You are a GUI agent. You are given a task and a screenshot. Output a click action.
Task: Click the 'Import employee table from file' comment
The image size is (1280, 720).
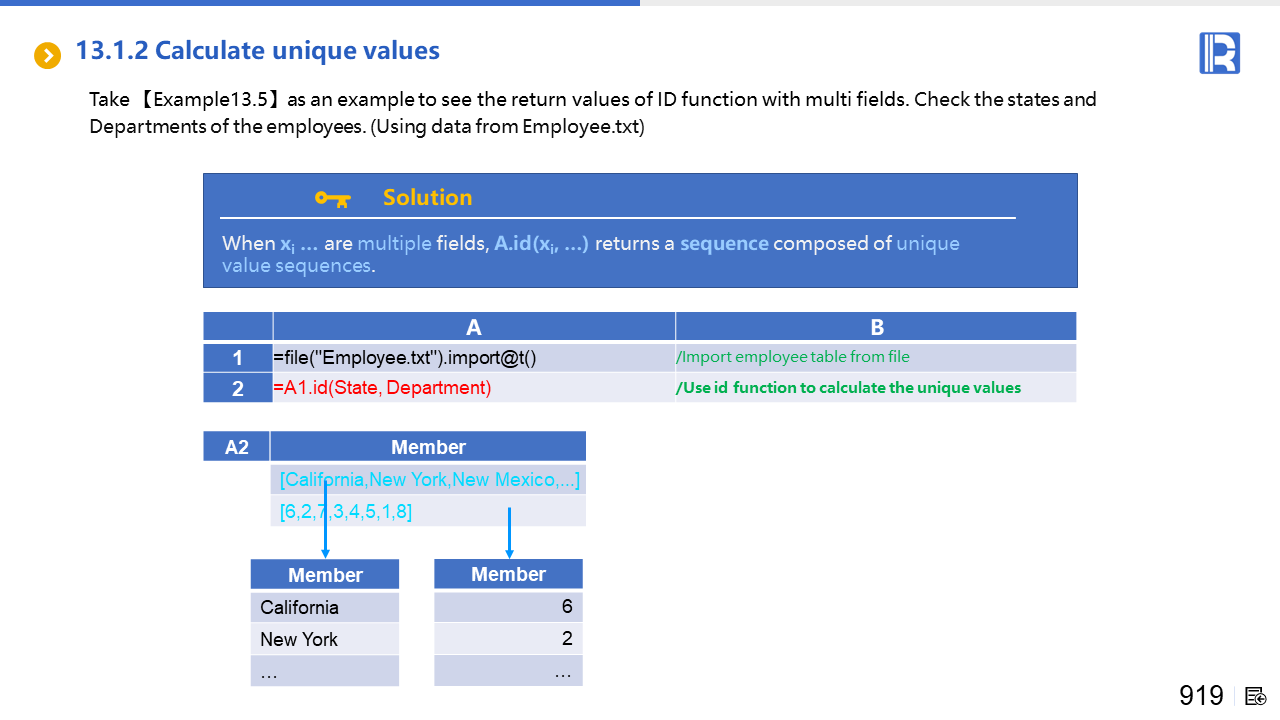794,357
